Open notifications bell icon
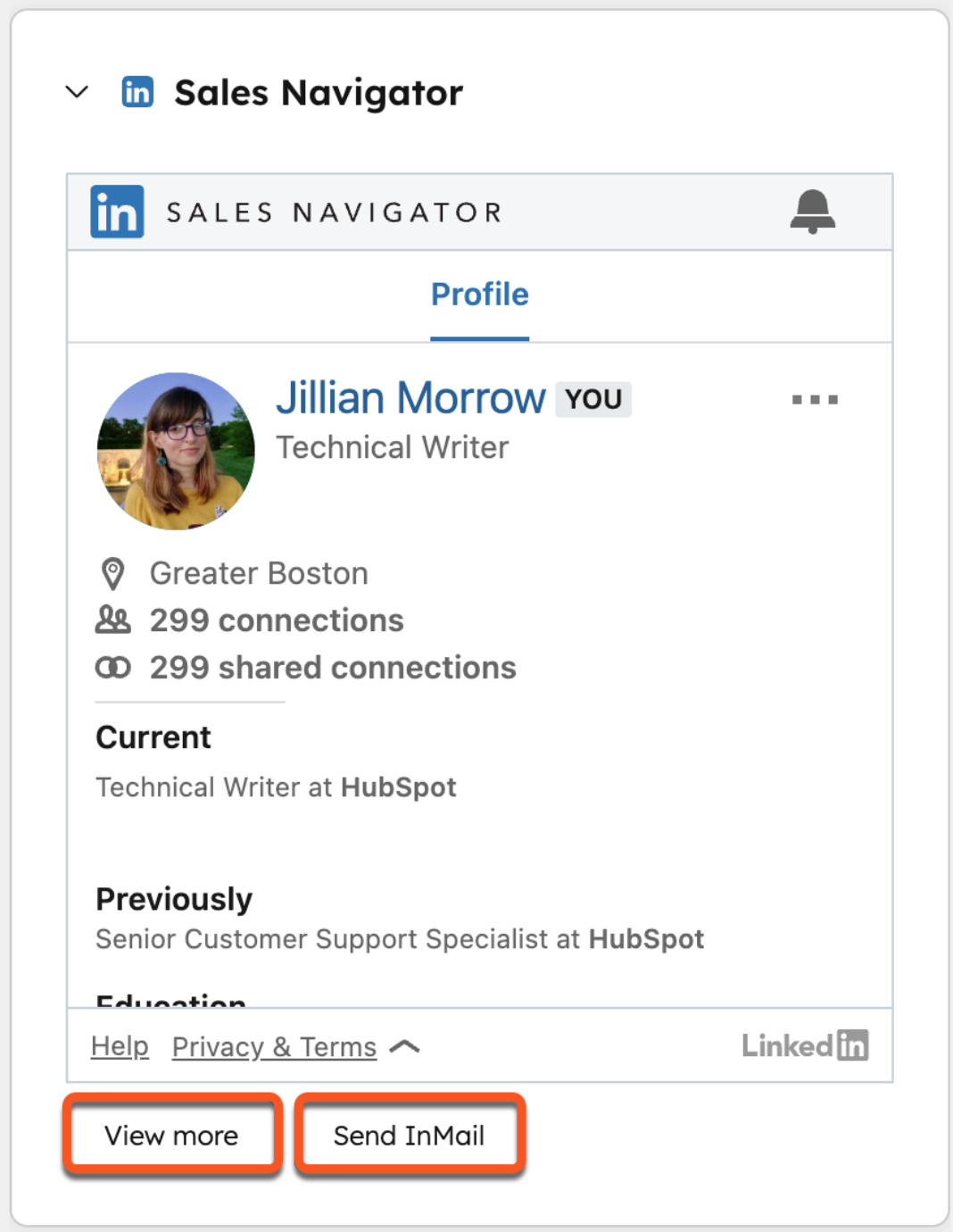The width and height of the screenshot is (953, 1232). point(812,212)
